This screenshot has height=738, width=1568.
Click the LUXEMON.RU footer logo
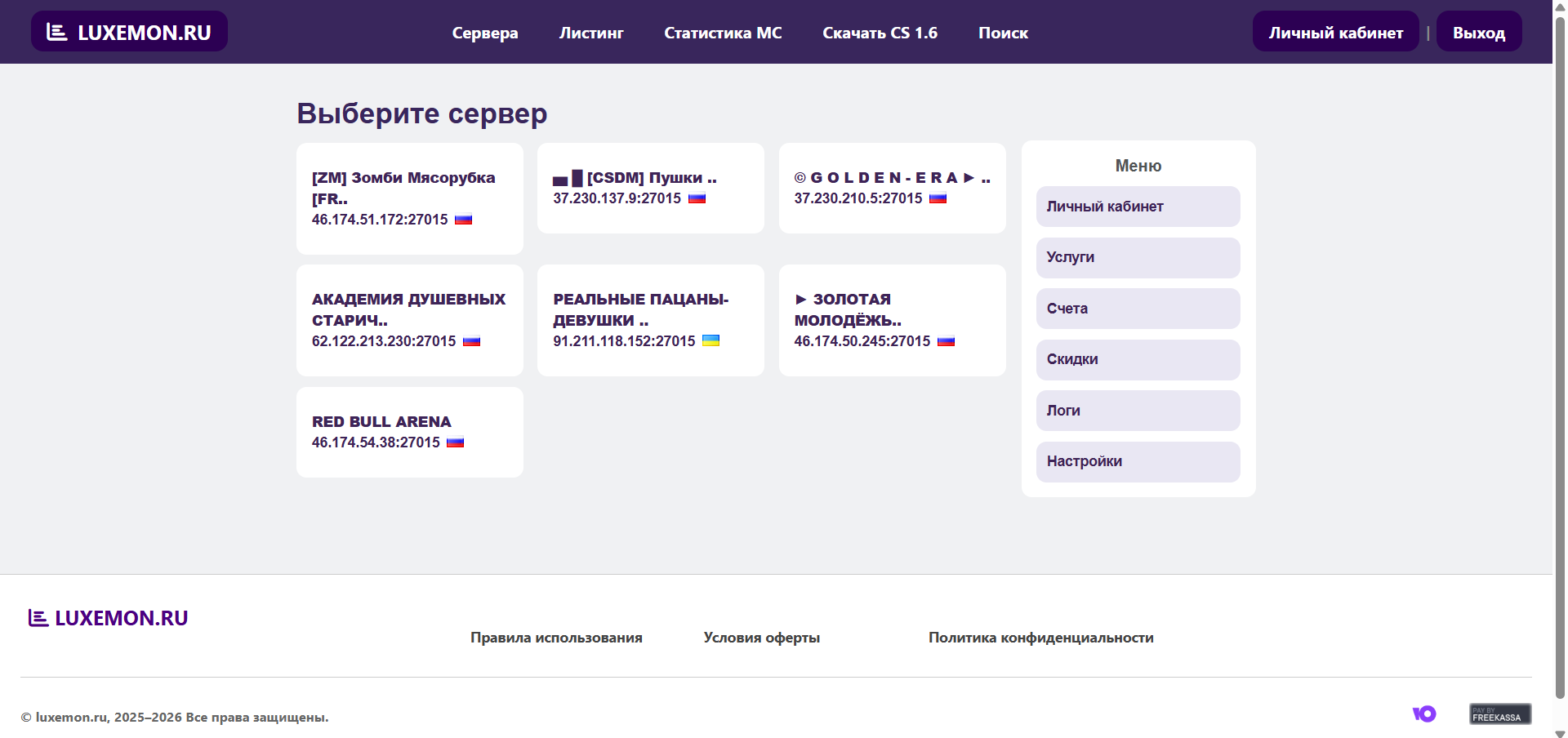pyautogui.click(x=108, y=619)
